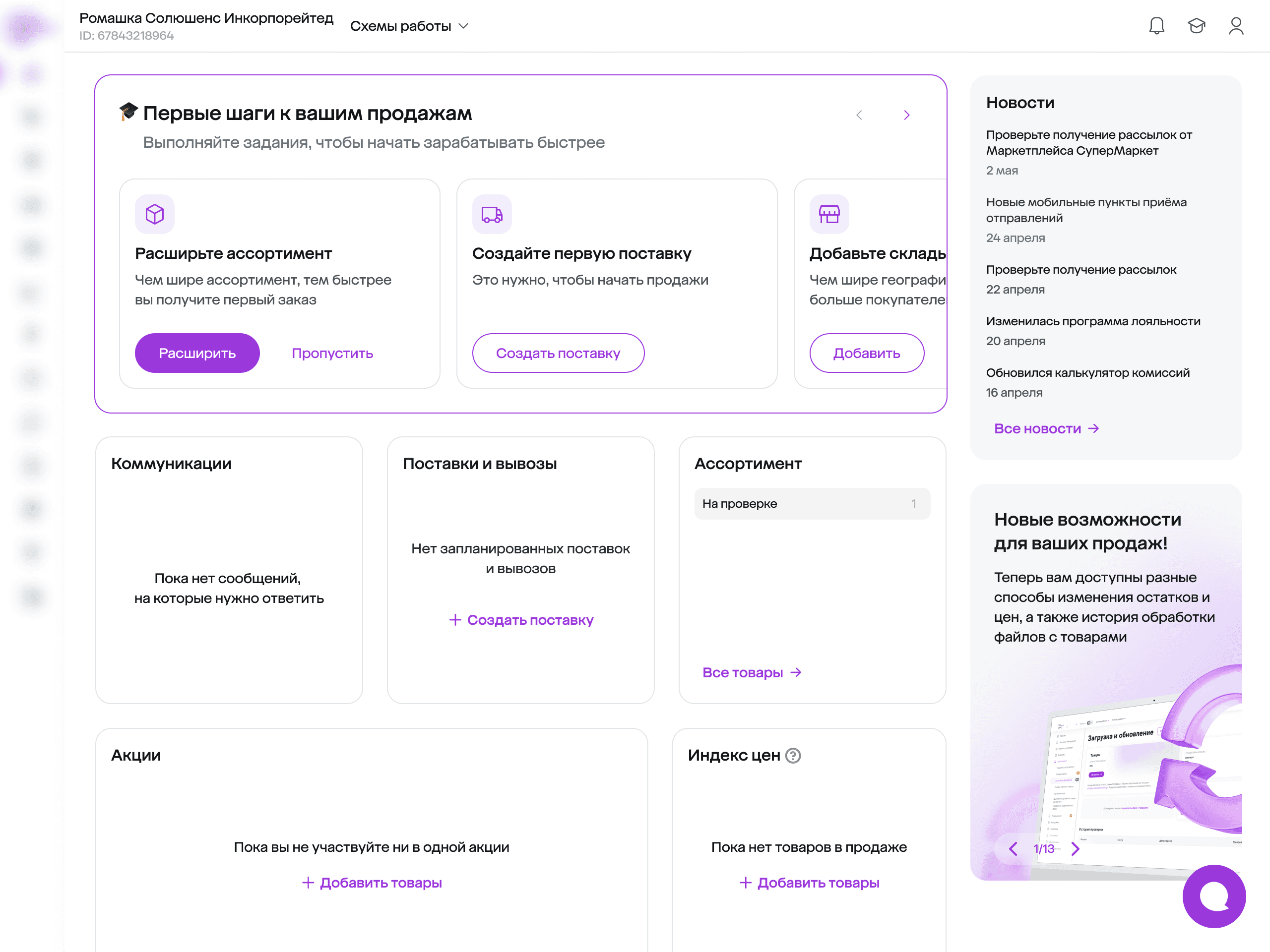This screenshot has width=1270, height=952.
Task: Click the outlined Создать поставку button
Action: click(558, 353)
